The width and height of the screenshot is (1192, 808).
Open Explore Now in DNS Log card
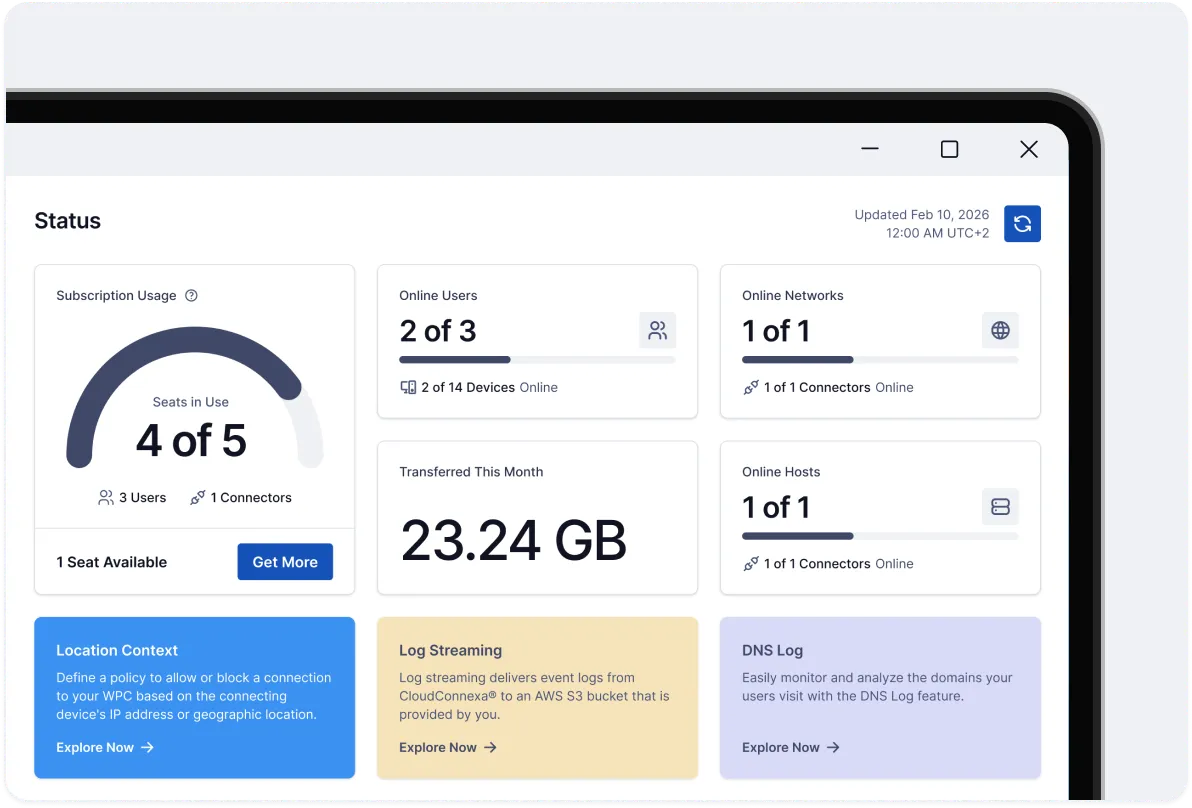click(781, 747)
